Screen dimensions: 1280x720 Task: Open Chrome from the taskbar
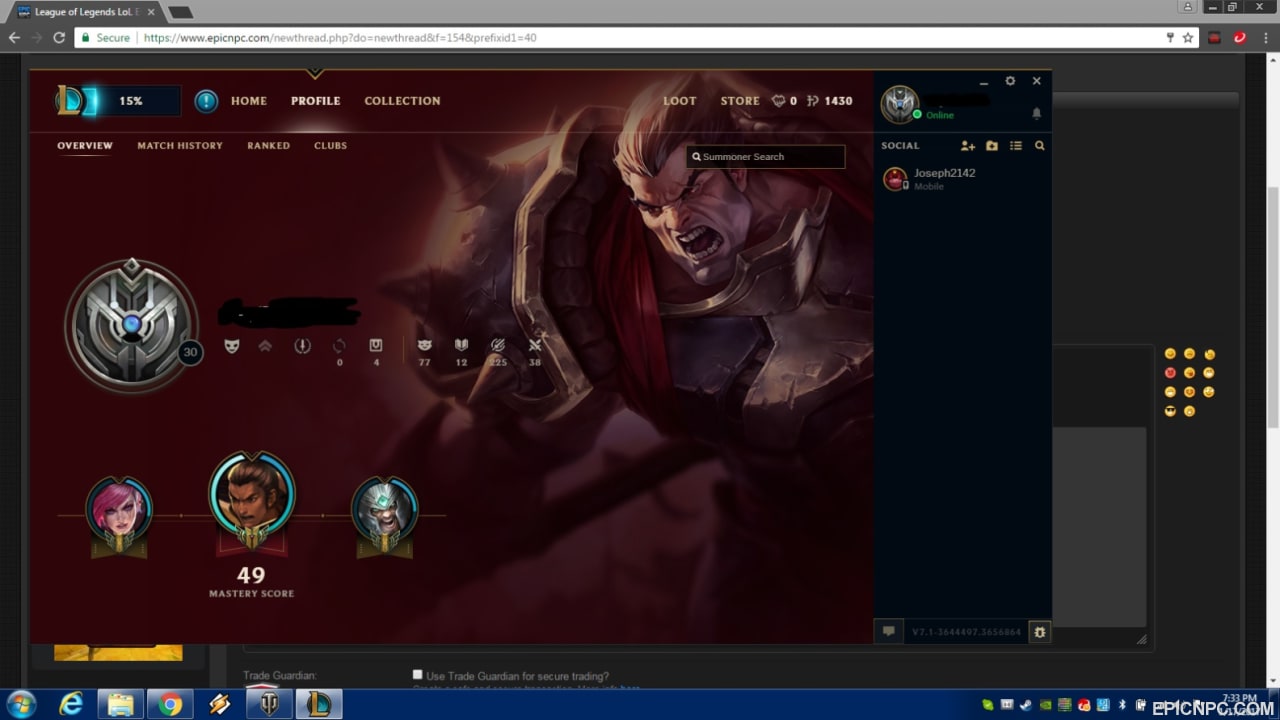coord(170,704)
